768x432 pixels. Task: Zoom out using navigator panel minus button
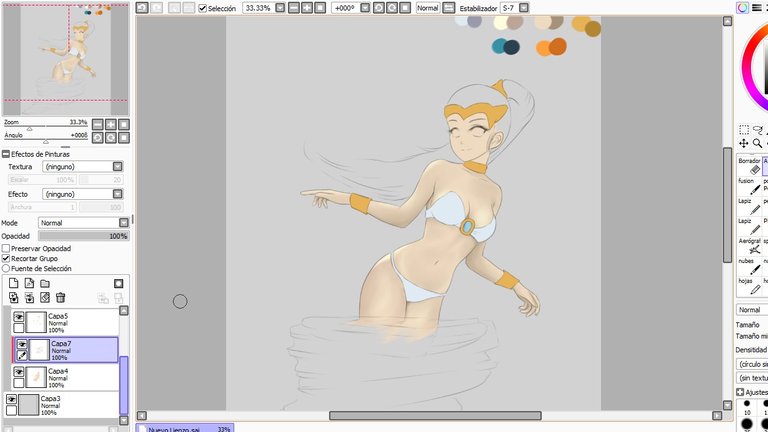click(x=98, y=124)
